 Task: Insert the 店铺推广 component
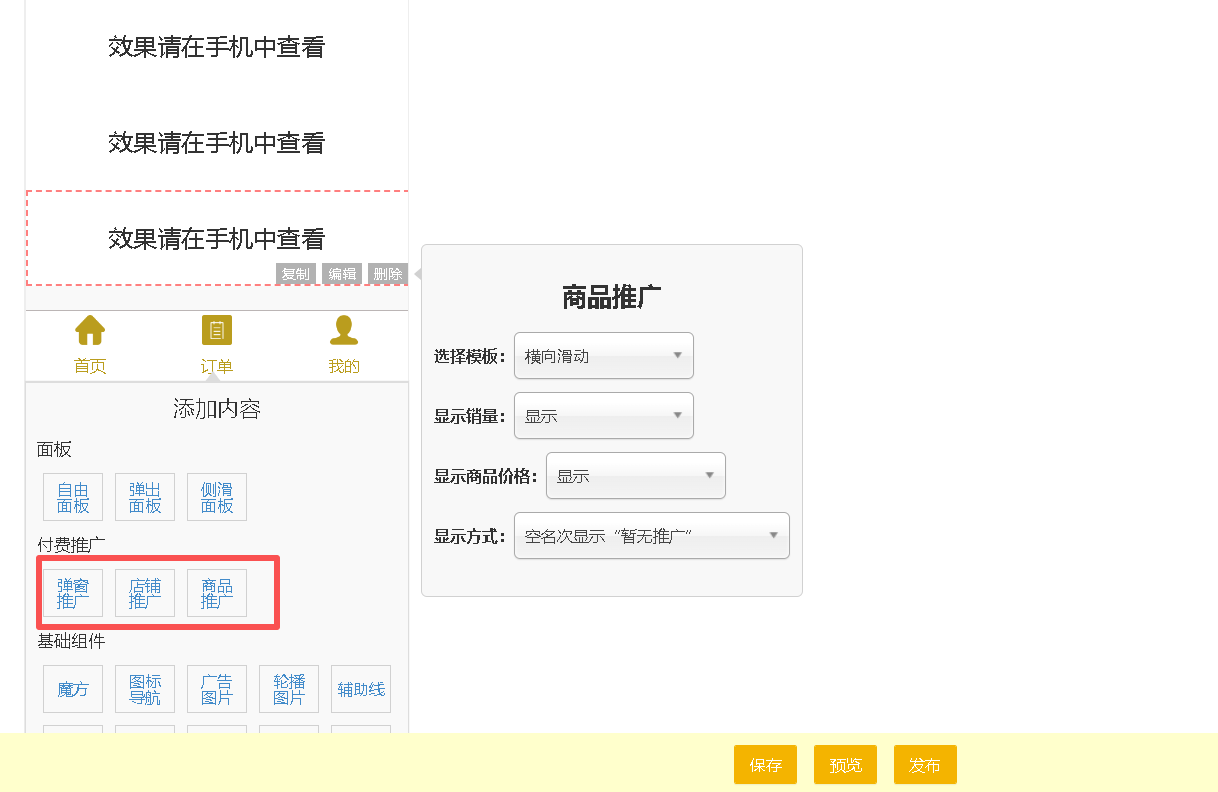145,593
